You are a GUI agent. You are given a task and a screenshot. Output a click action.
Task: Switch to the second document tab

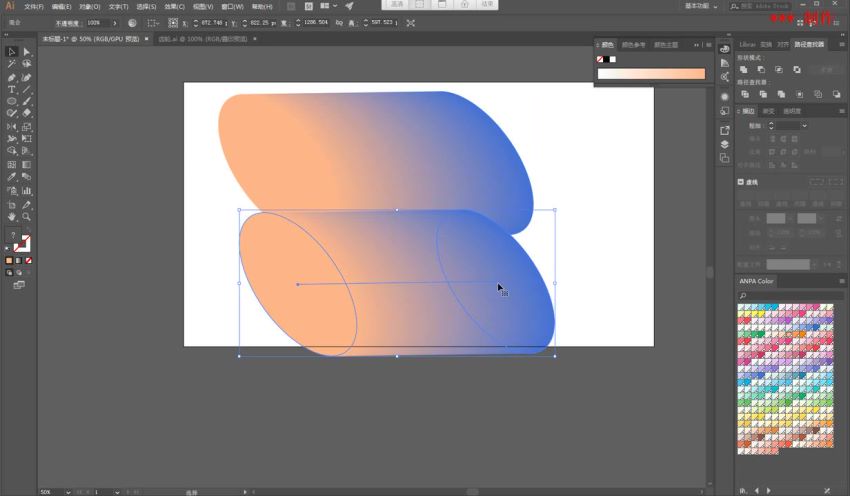[x=203, y=39]
